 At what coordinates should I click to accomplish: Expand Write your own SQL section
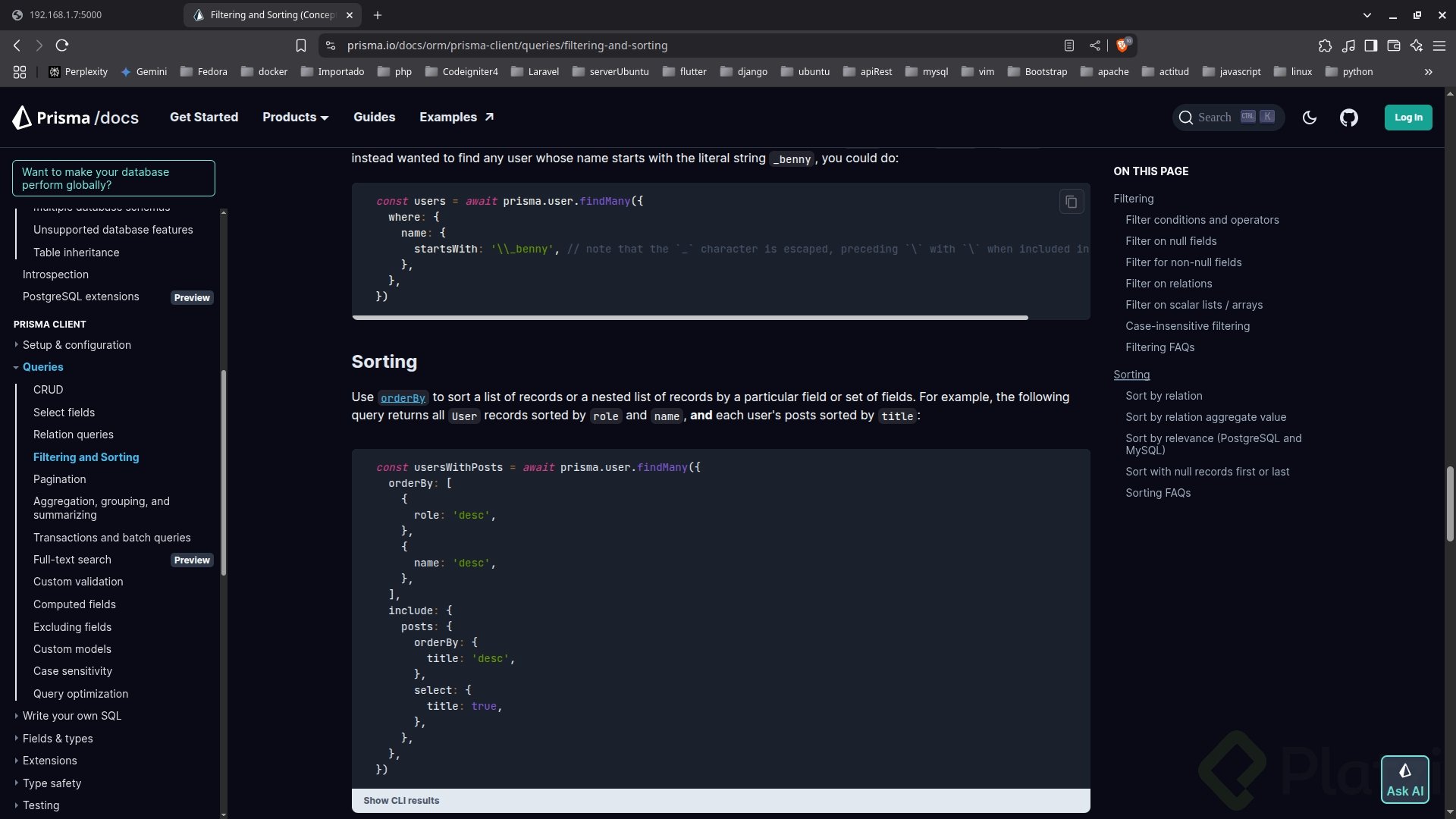point(16,716)
